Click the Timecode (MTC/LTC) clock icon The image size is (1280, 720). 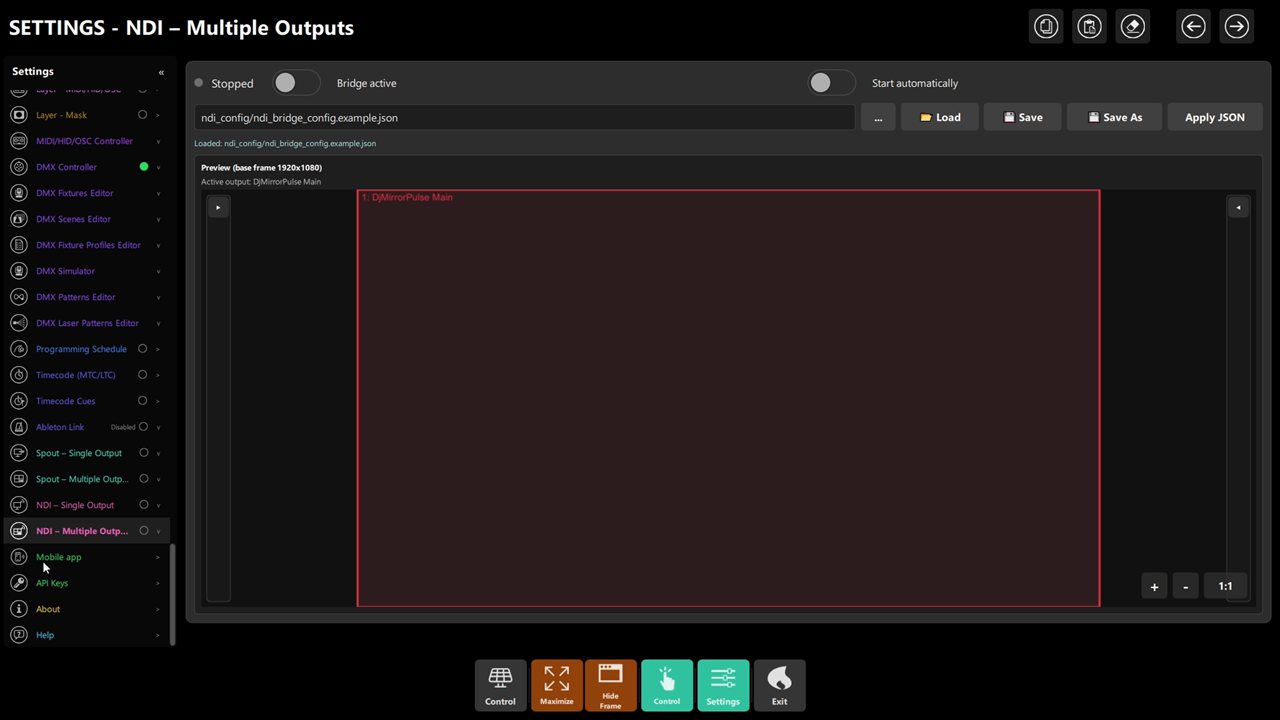[18, 375]
